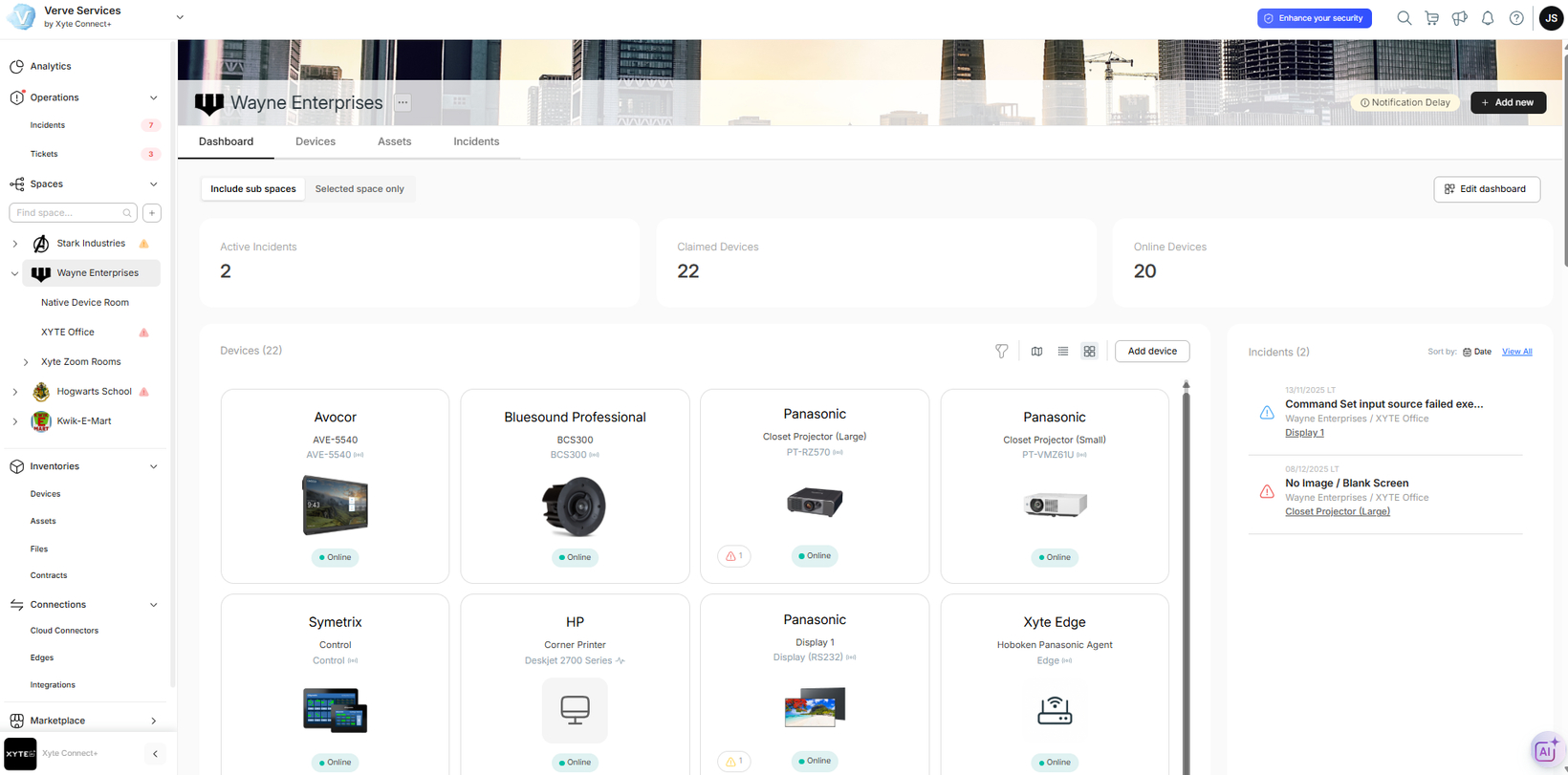This screenshot has height=775, width=1568.
Task: Open the device filter funnel icon
Action: click(x=1001, y=352)
